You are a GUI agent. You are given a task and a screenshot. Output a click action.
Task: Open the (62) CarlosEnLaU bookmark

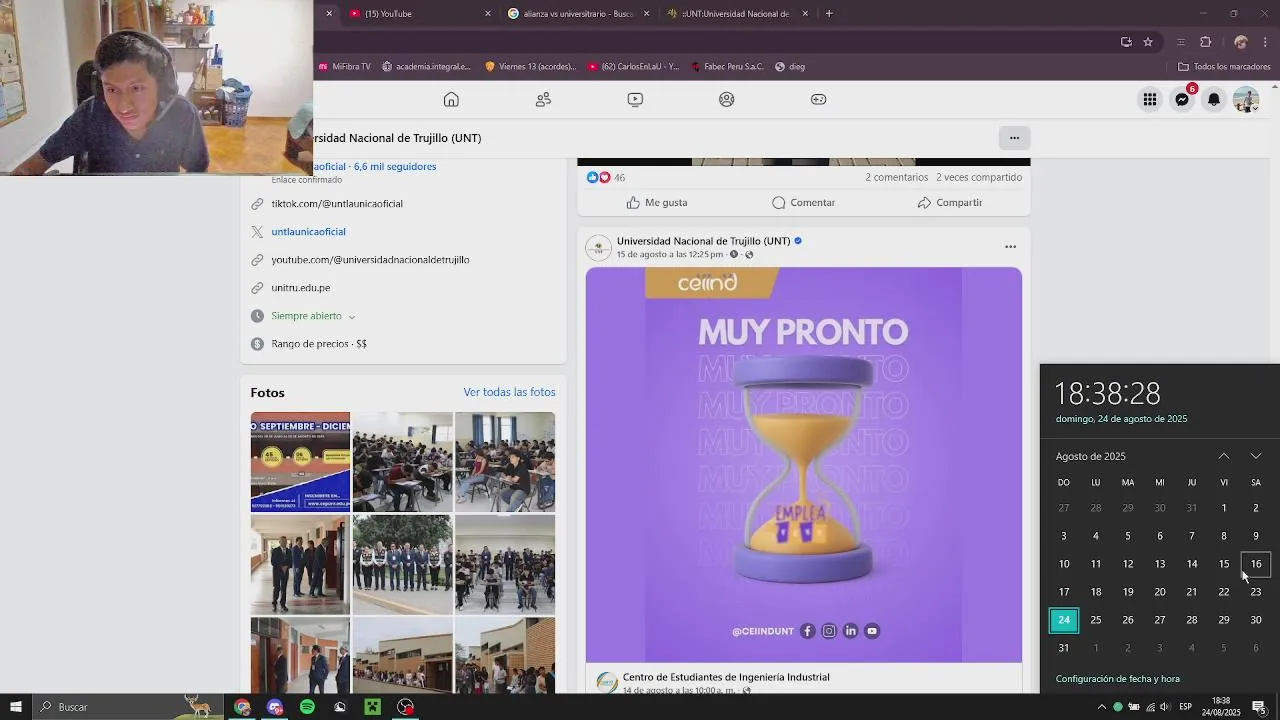(x=633, y=66)
